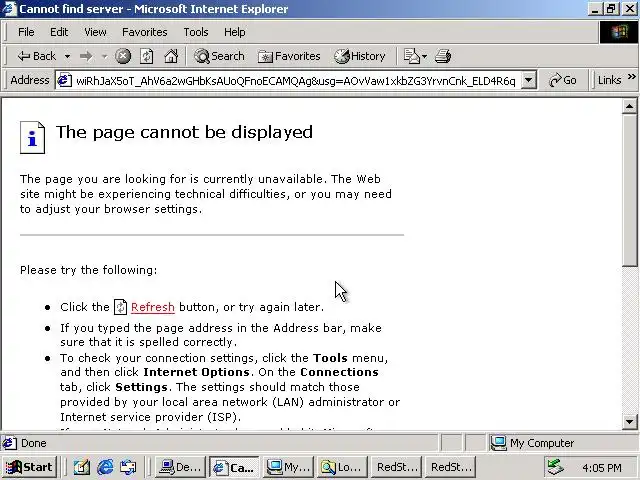Click the 4:05 PM clock
Image resolution: width=640 pixels, height=480 pixels.
point(602,467)
